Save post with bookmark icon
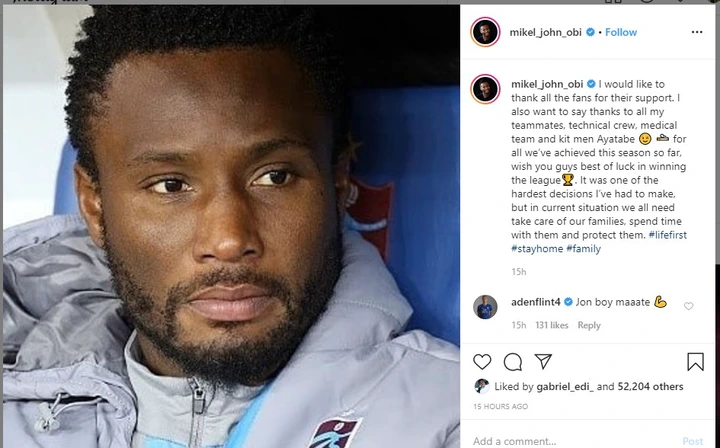 695,362
